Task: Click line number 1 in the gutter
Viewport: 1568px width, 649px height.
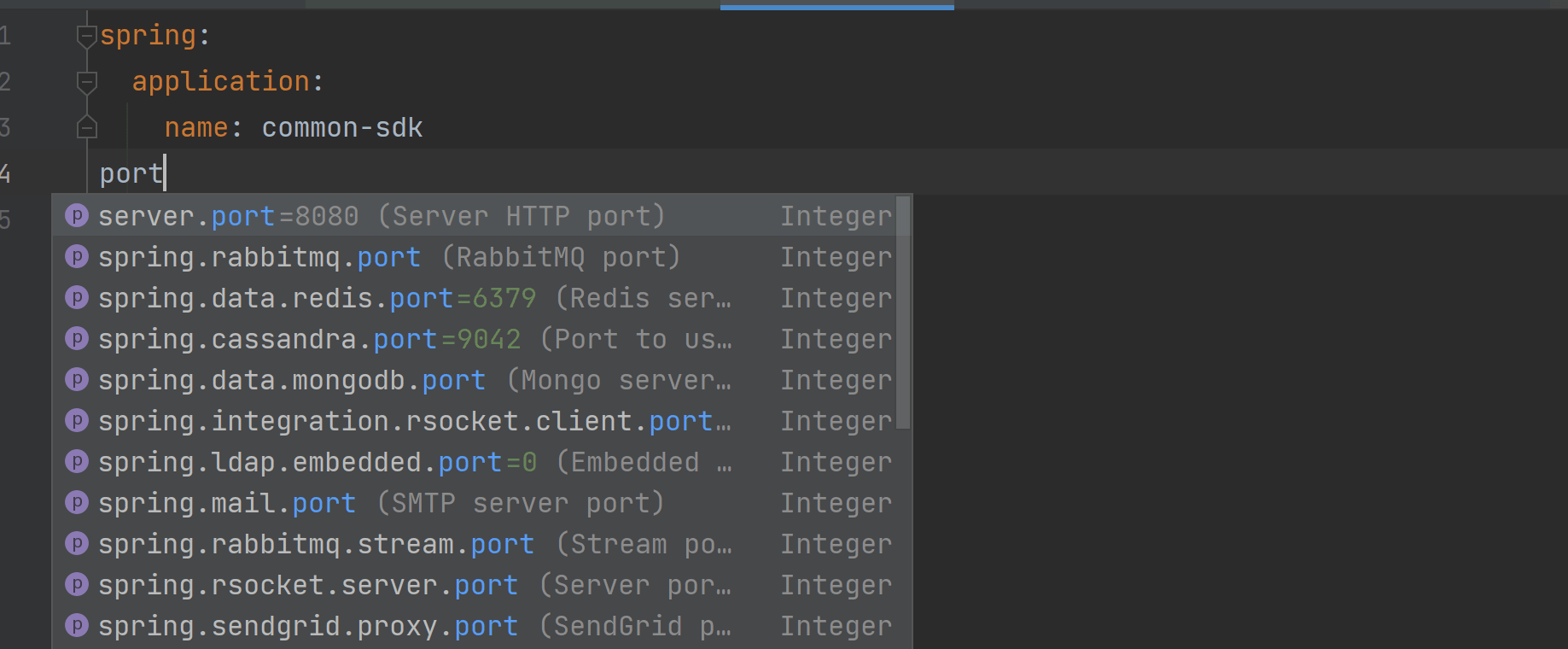Action: point(5,36)
